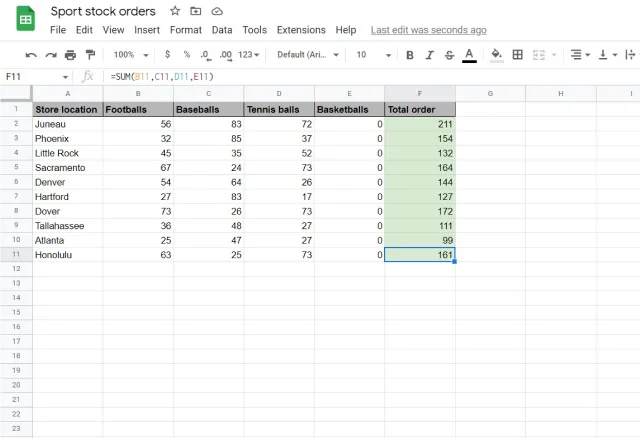Click the Total order header cell
This screenshot has width=640, height=440.
point(419,109)
